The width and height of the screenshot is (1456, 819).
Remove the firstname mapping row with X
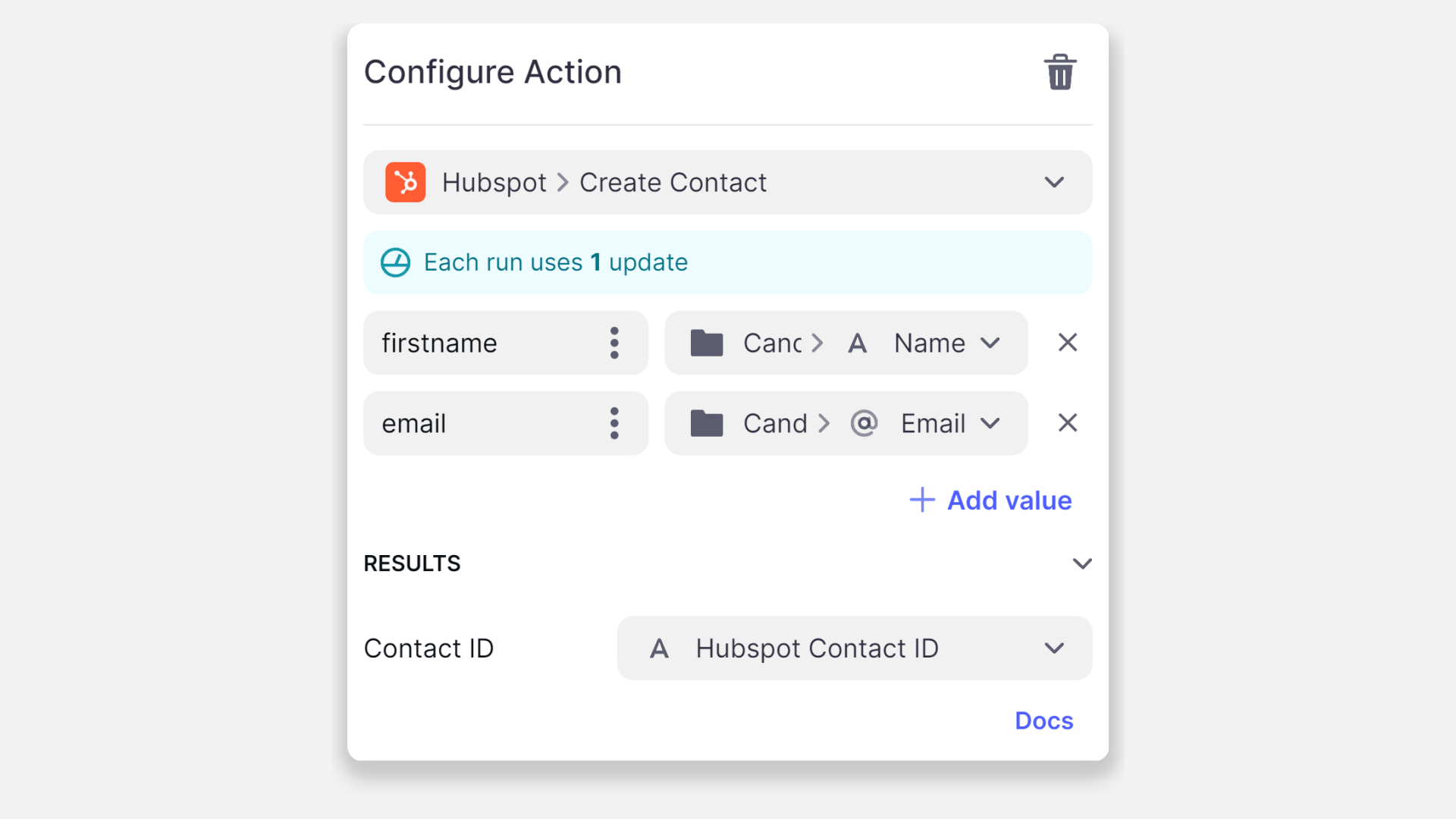point(1068,343)
